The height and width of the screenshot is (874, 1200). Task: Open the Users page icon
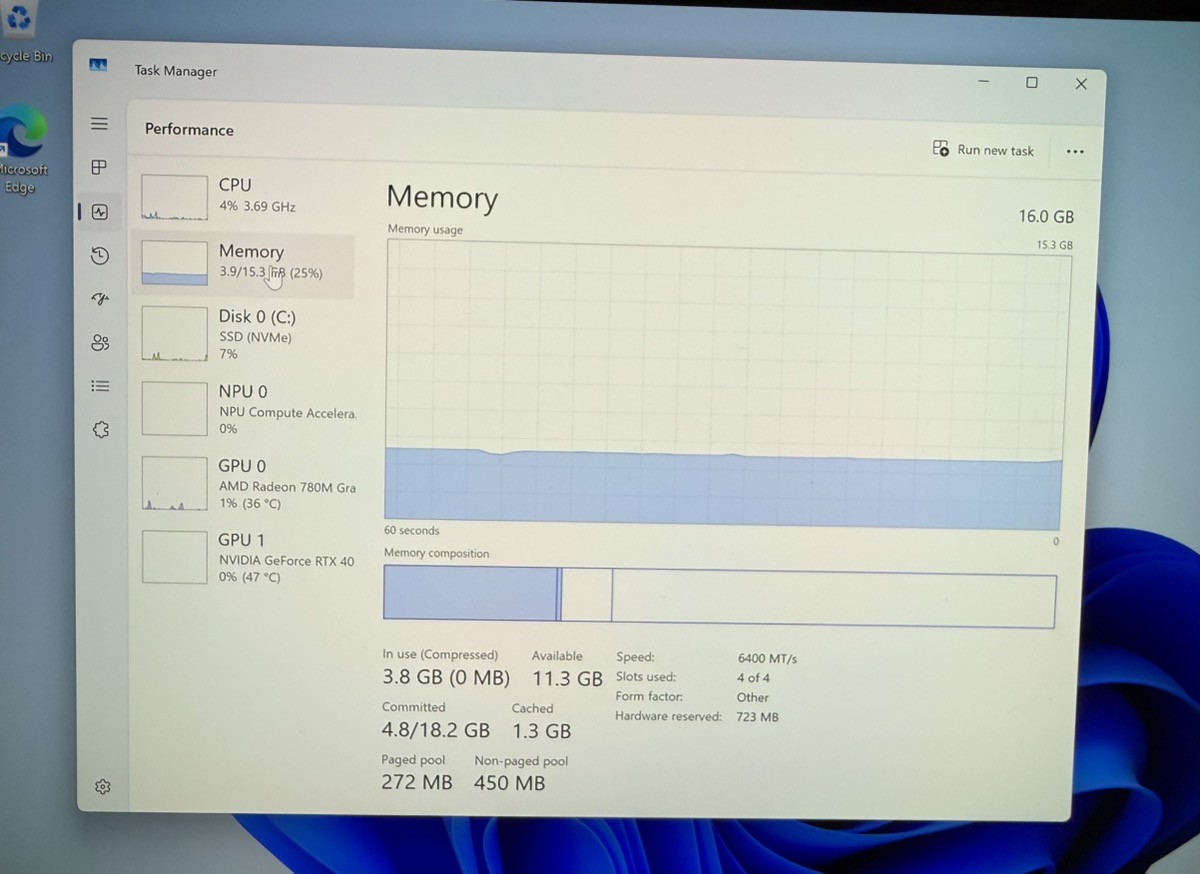[x=100, y=343]
